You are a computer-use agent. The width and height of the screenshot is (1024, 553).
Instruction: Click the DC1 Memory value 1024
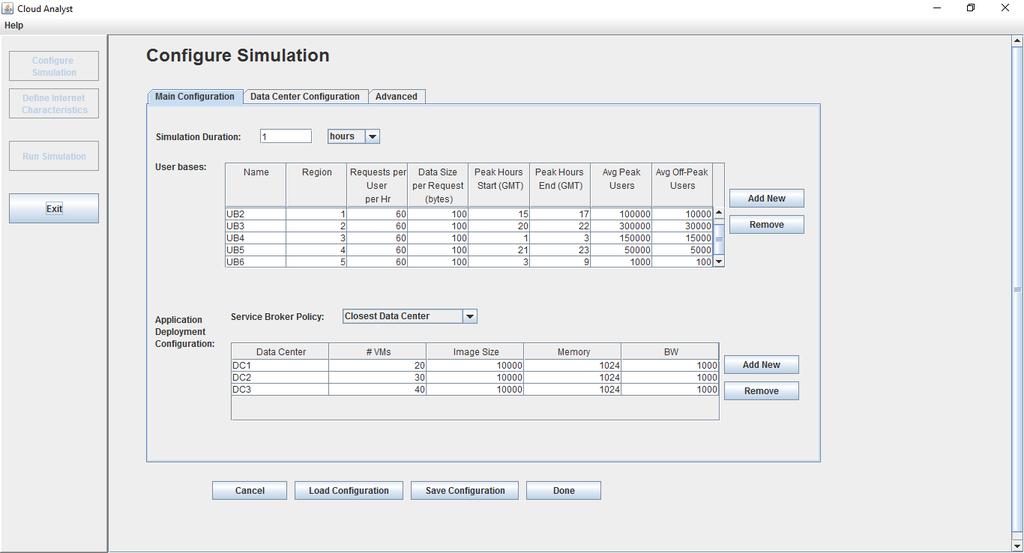[x=573, y=366]
